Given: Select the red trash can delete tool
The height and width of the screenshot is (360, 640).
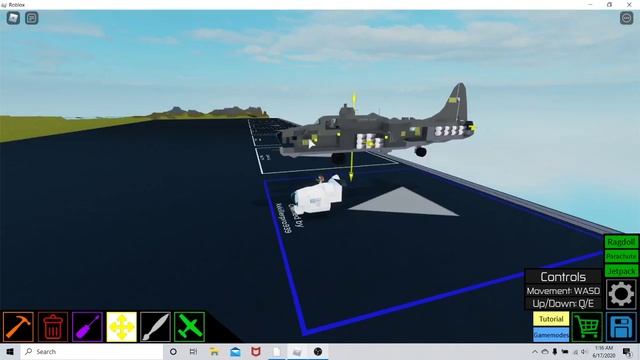Looking at the screenshot, I should coord(53,327).
